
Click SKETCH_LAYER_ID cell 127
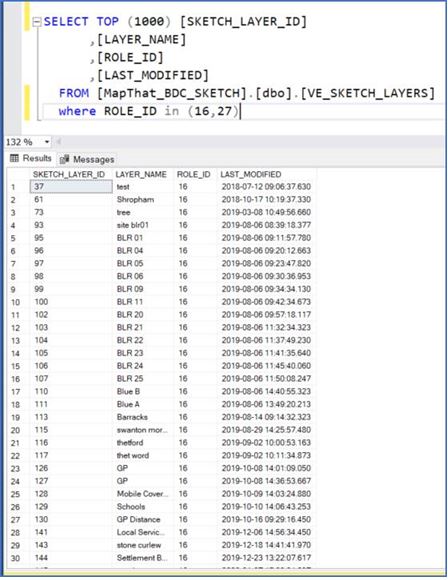(71, 481)
